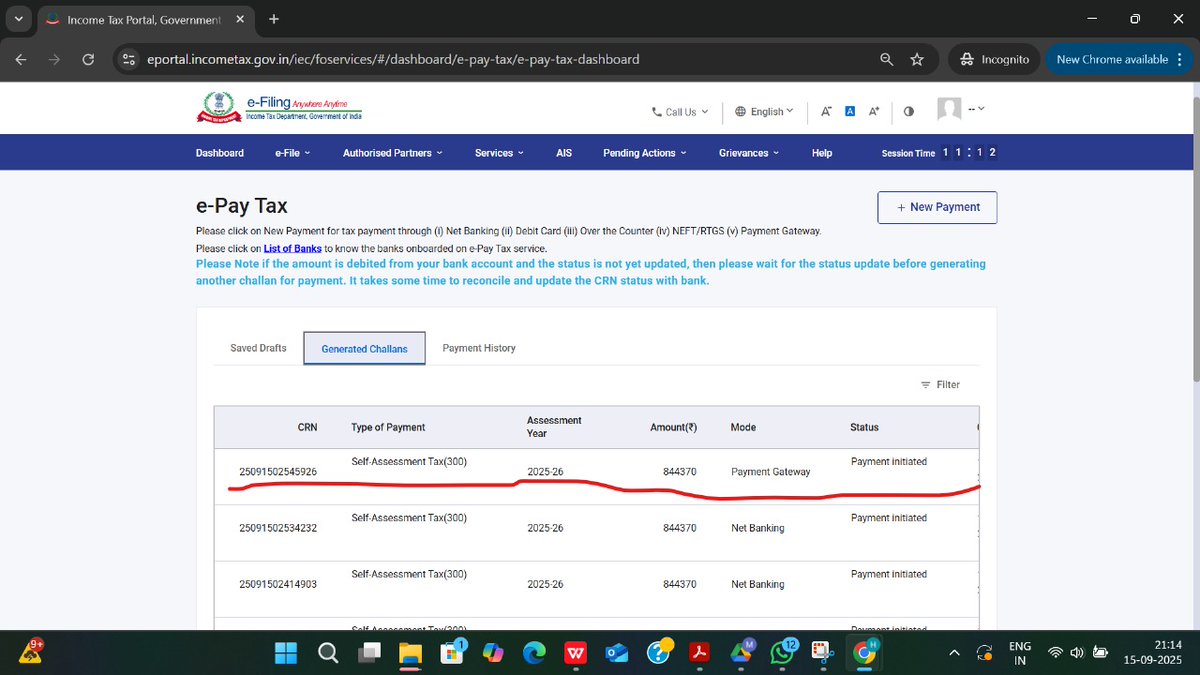Screen dimensions: 1200x675
Task: Click the Incognito indicator
Action: pos(994,60)
